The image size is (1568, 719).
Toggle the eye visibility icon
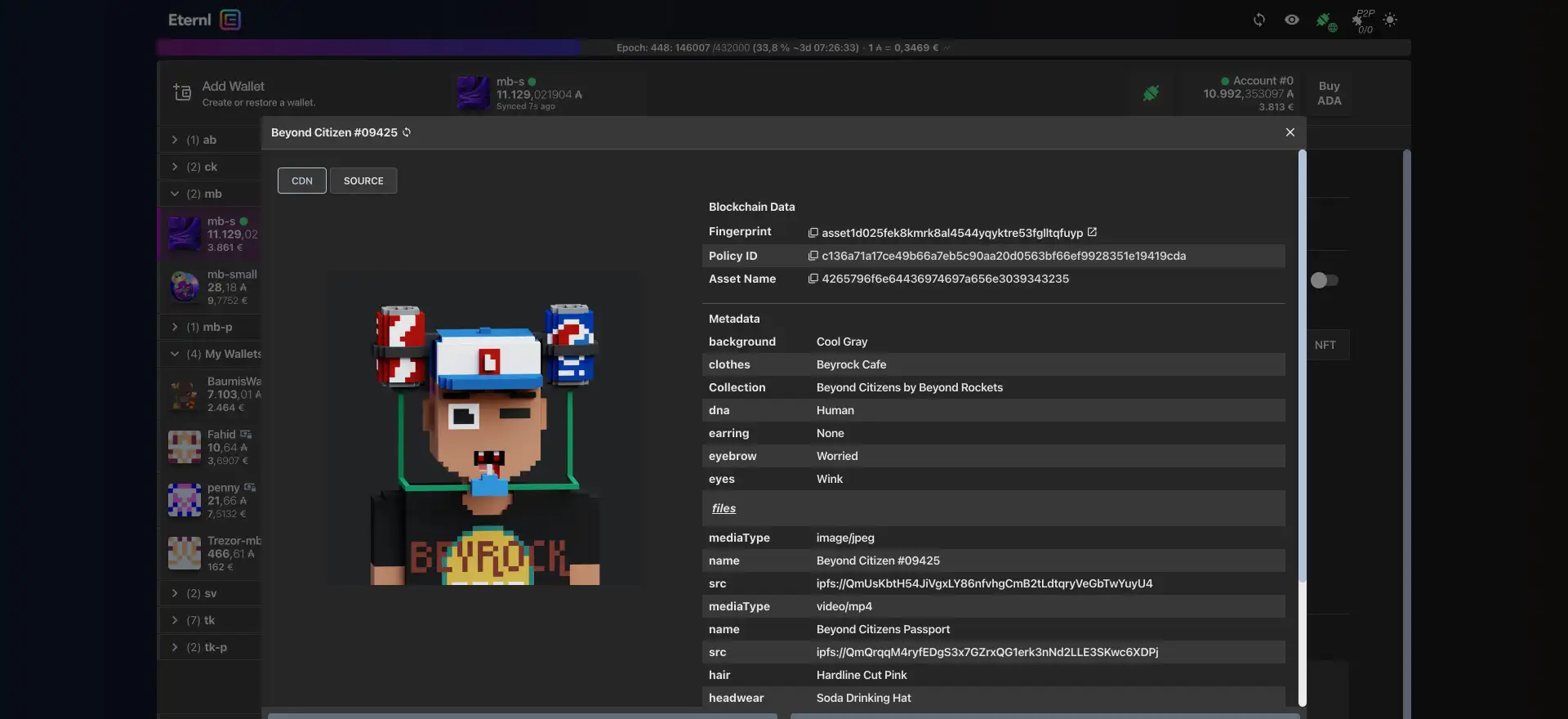click(1291, 20)
